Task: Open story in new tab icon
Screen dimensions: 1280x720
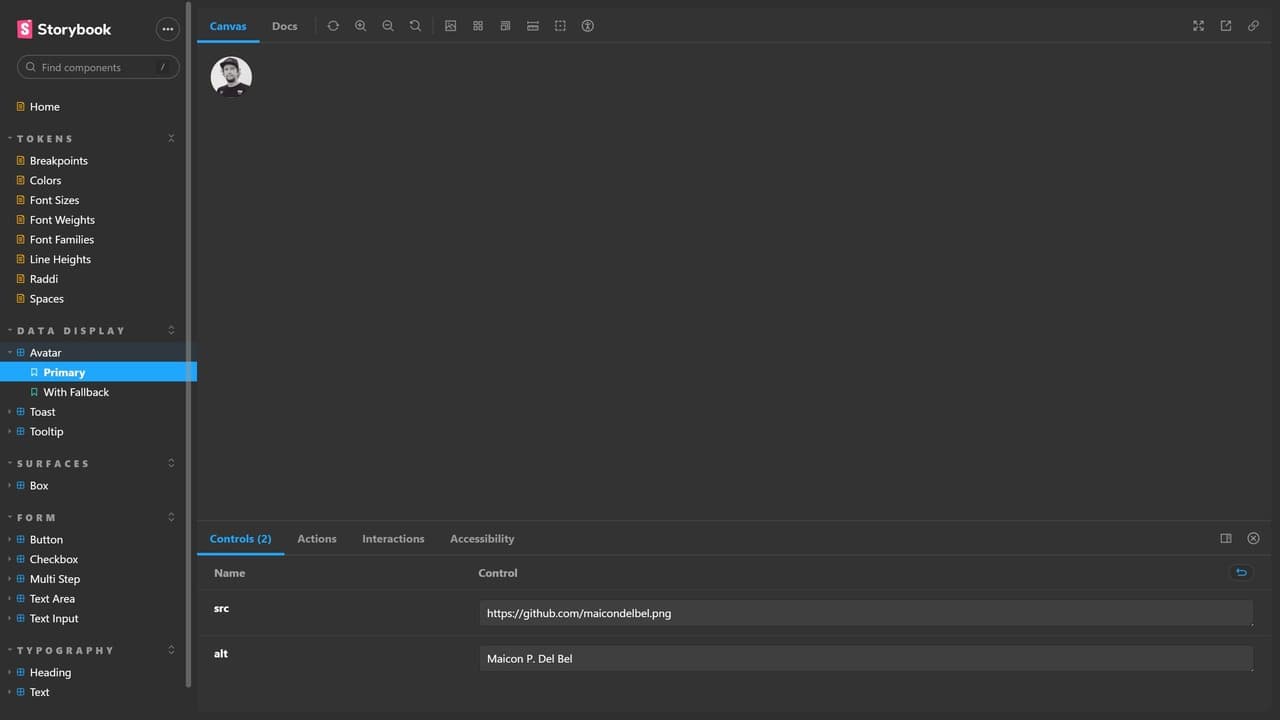Action: [1226, 26]
